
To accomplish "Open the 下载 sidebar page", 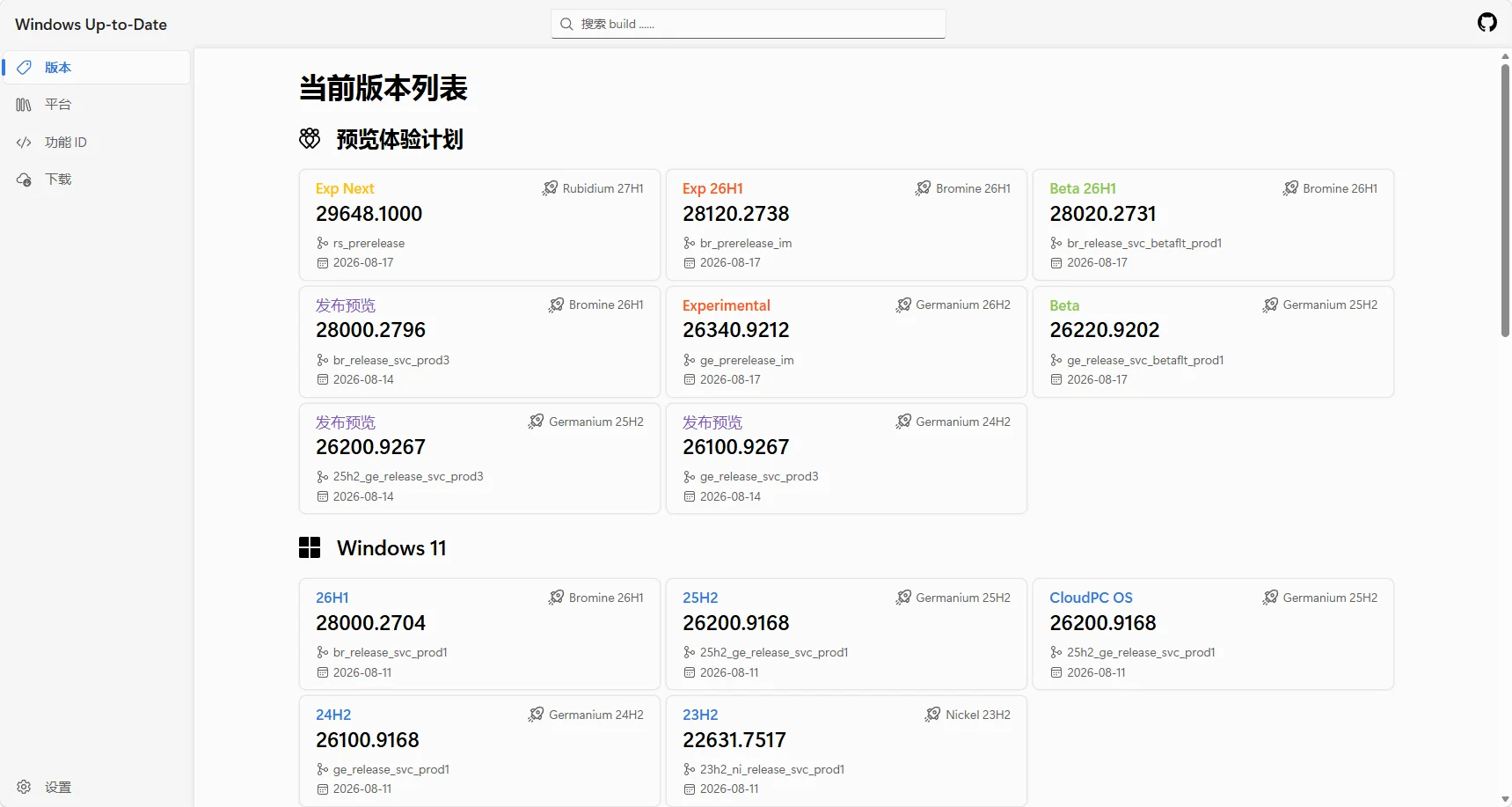I will coord(96,180).
